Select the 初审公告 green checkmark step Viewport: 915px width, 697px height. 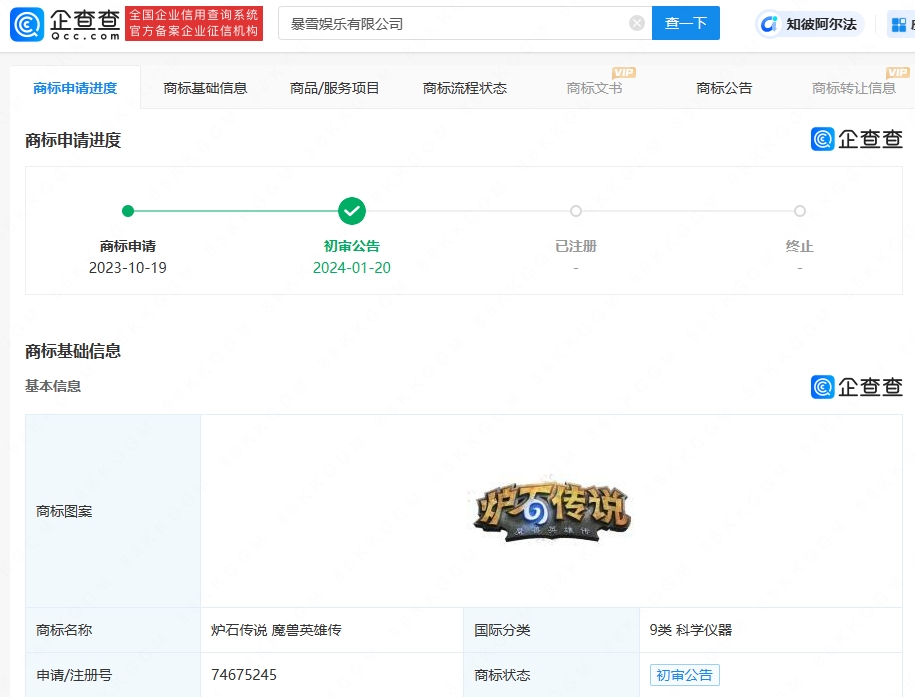(352, 211)
